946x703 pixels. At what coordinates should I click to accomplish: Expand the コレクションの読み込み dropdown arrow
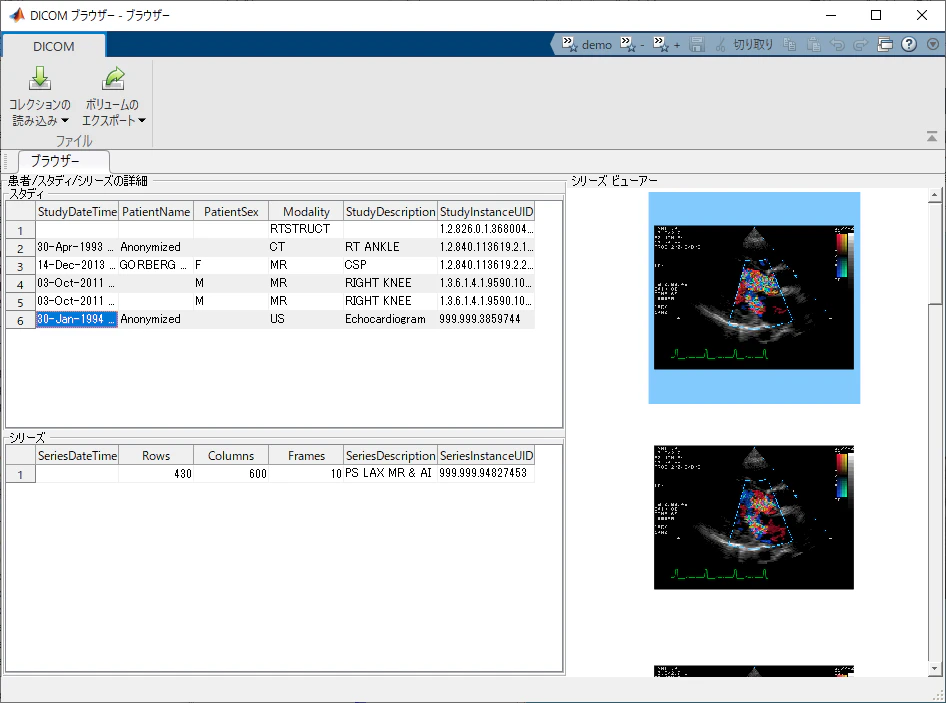click(x=65, y=121)
